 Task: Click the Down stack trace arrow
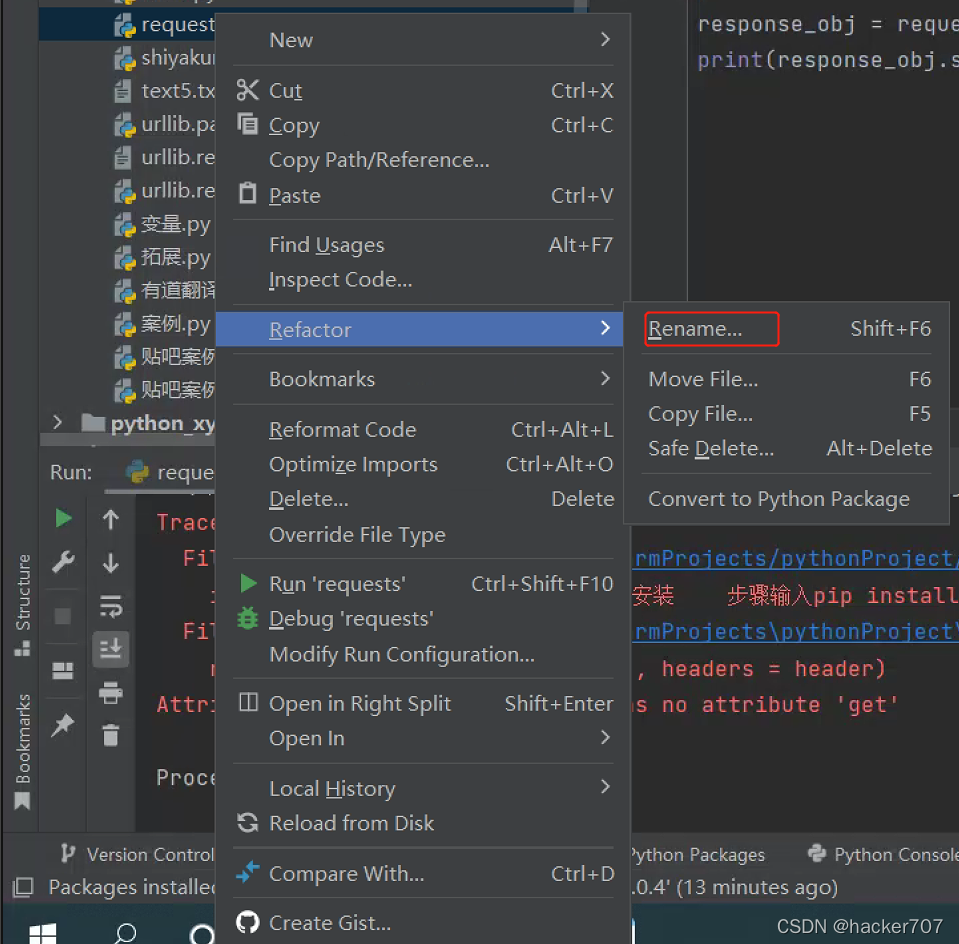(111, 563)
